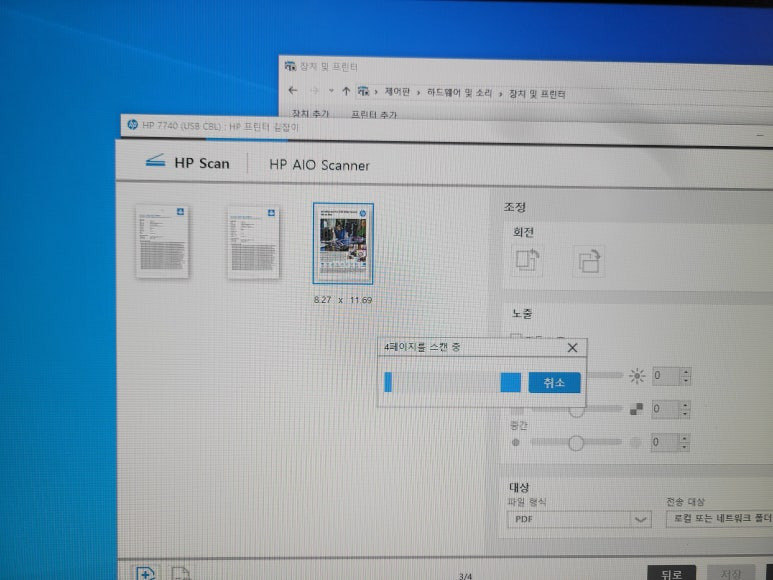Increase the contrast value with the up stepper
773x580 pixels.
tap(685, 405)
